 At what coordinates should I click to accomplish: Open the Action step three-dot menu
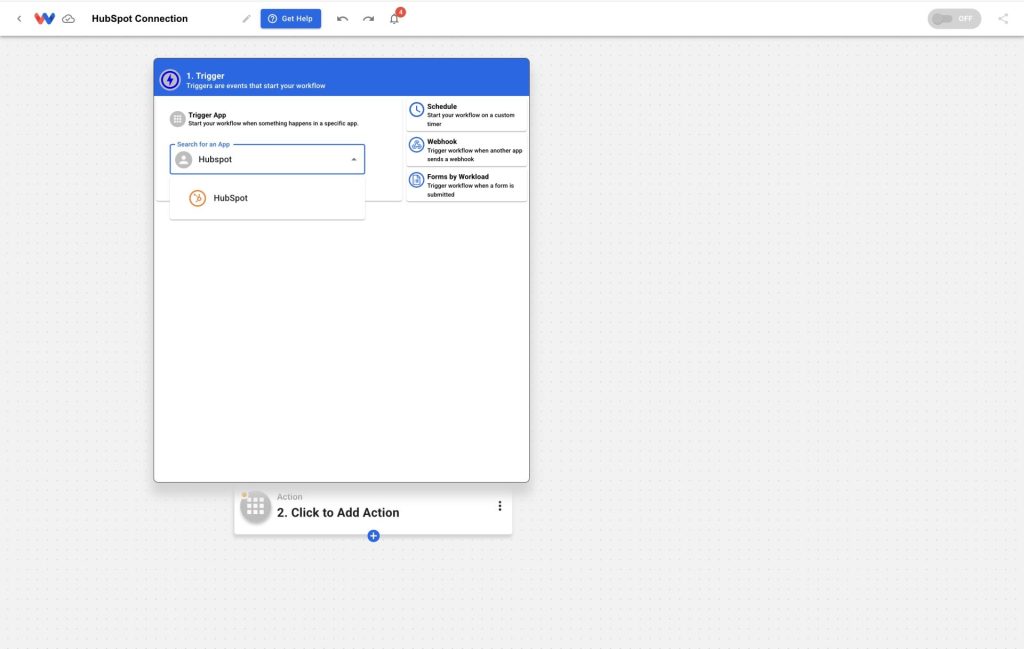(x=500, y=506)
